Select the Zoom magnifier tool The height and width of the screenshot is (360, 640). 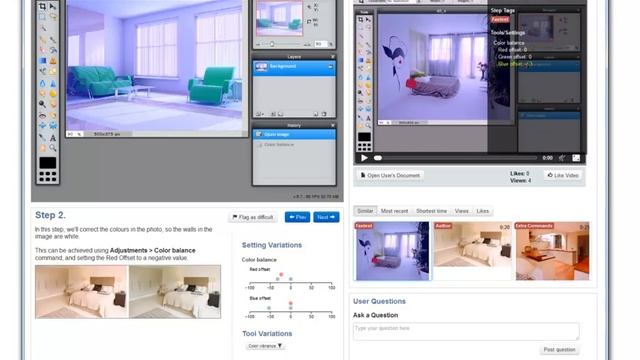pyautogui.click(x=53, y=148)
